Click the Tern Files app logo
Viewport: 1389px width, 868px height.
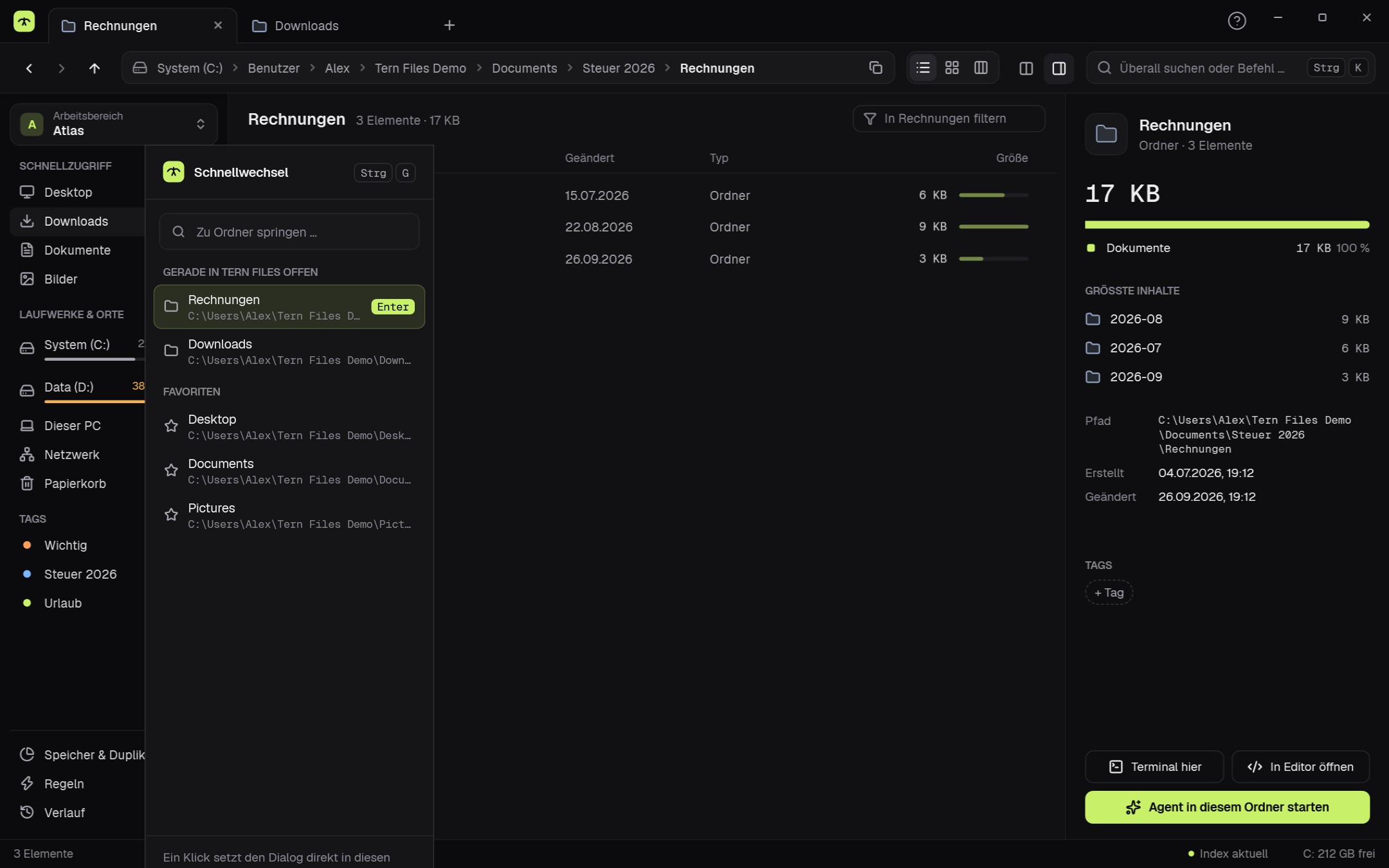24,21
